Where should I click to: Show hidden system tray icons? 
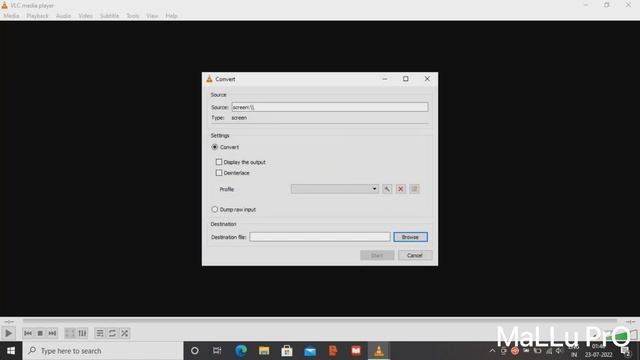tap(492, 351)
